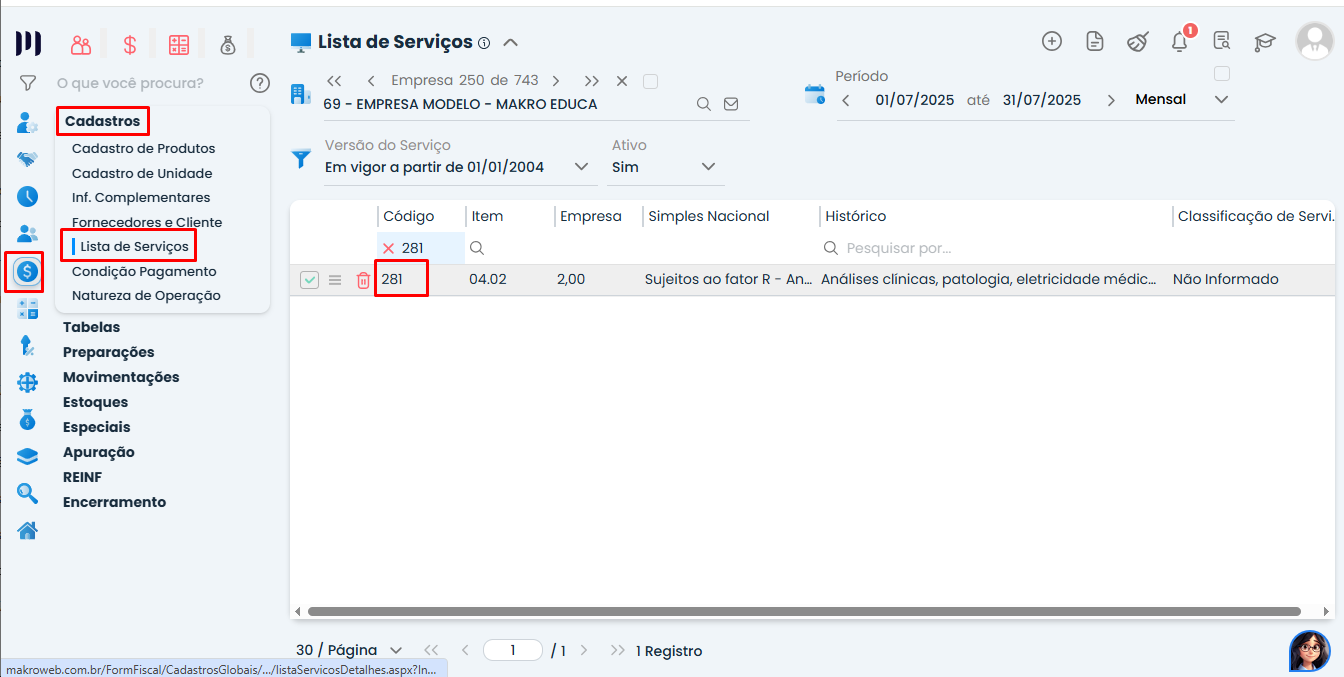Select the graduation cap training icon
The image size is (1344, 677).
(1265, 42)
